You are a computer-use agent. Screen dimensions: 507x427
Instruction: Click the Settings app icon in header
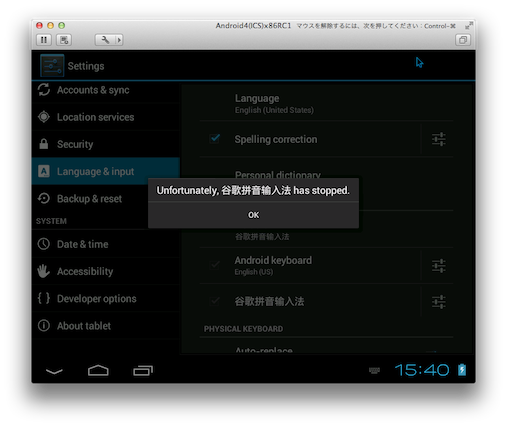tap(52, 66)
